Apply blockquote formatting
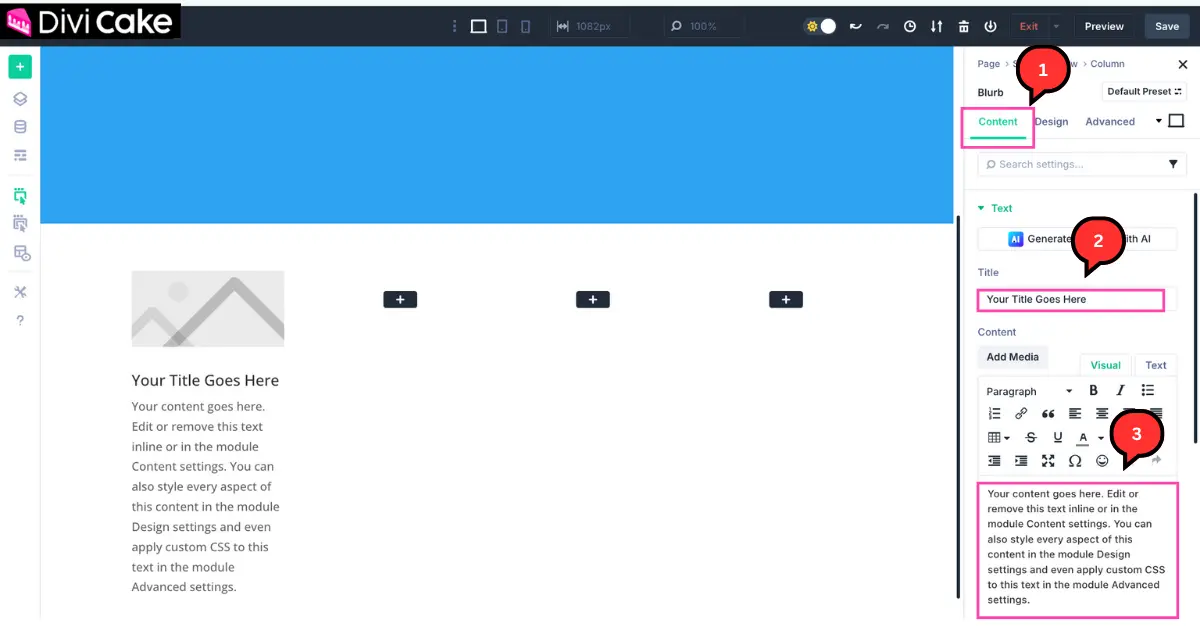This screenshot has width=1200, height=630. tap(1048, 413)
